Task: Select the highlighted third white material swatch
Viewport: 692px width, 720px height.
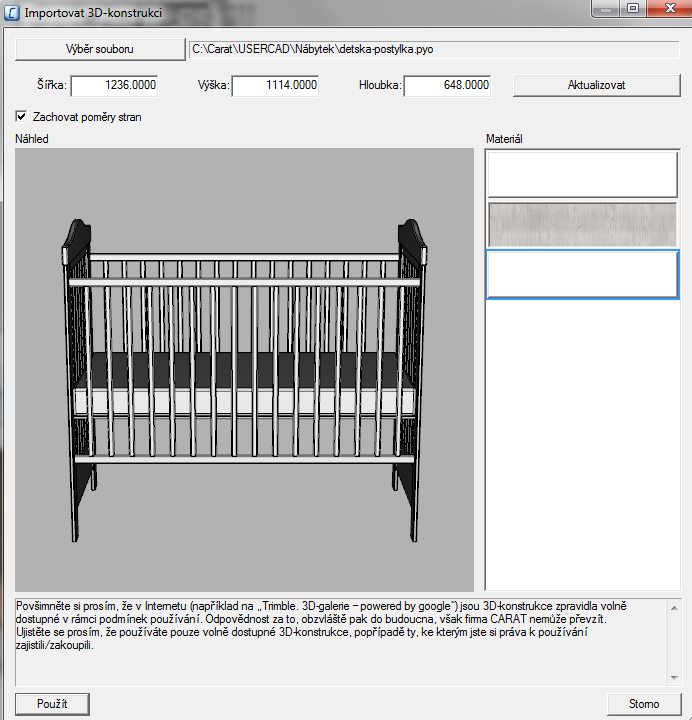Action: tap(582, 275)
